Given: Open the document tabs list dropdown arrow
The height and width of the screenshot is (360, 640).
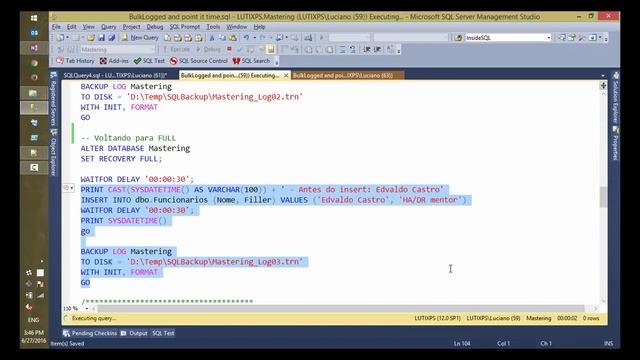Looking at the screenshot, I should coord(603,76).
